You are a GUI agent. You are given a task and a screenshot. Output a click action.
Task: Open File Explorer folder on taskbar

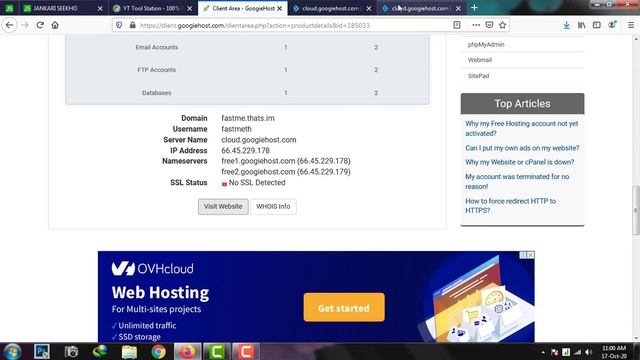[x=129, y=351]
